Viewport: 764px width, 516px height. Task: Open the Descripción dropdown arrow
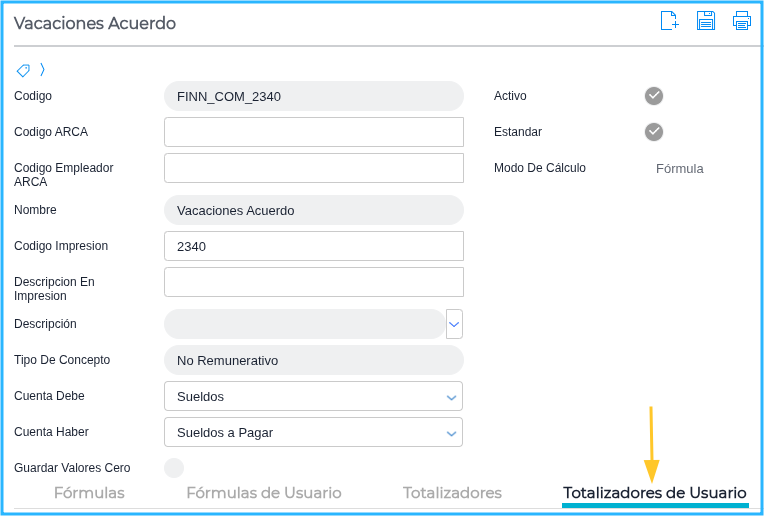454,324
